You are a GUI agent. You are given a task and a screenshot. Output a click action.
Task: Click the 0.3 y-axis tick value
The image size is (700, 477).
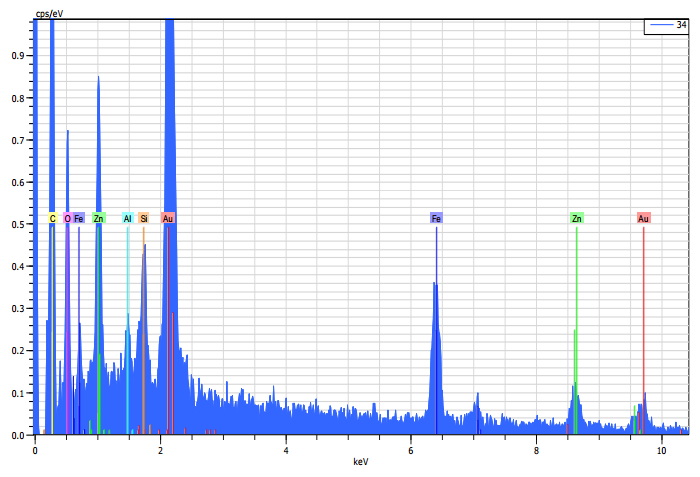18,309
